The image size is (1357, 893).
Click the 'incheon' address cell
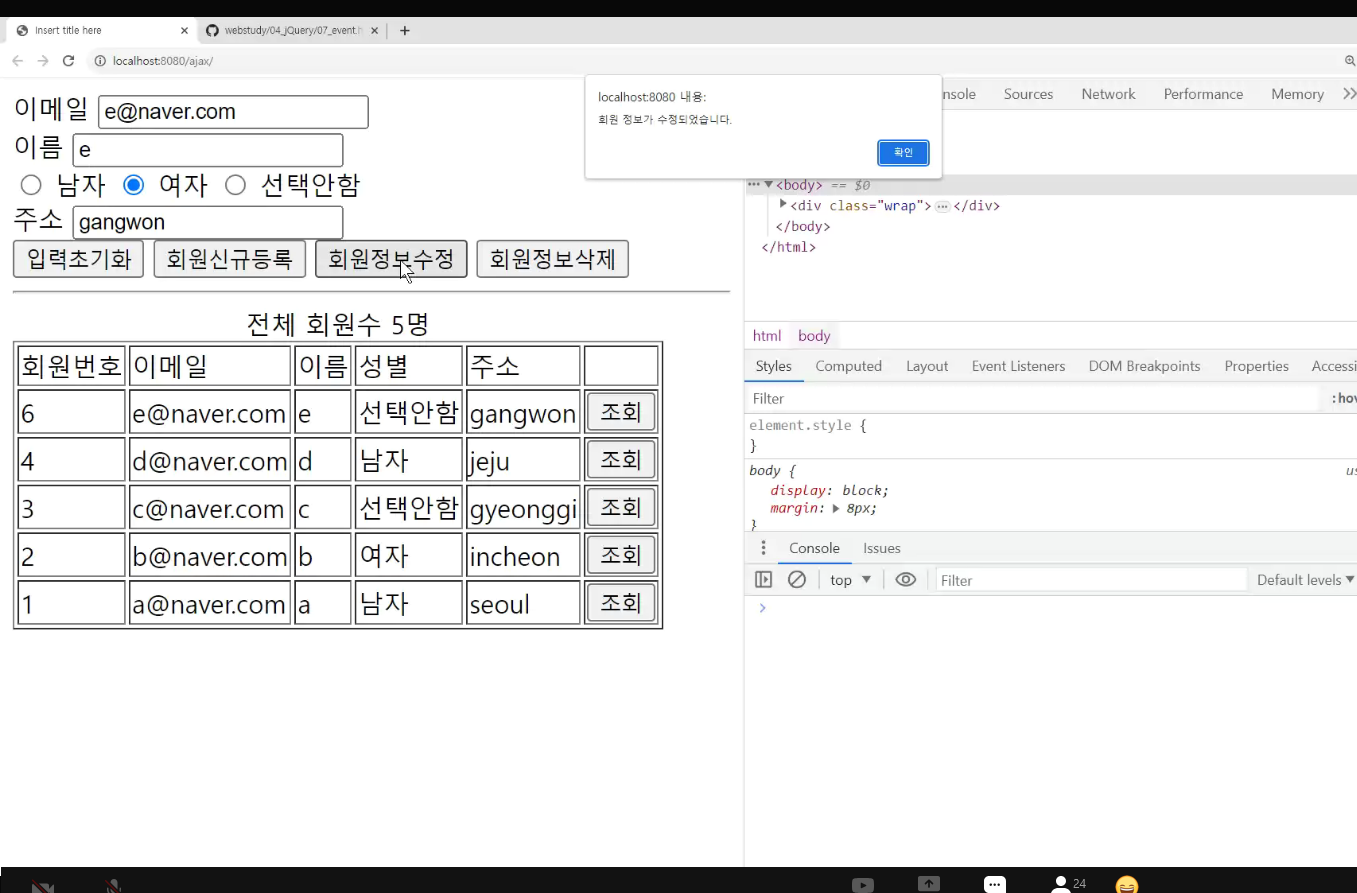pos(523,556)
